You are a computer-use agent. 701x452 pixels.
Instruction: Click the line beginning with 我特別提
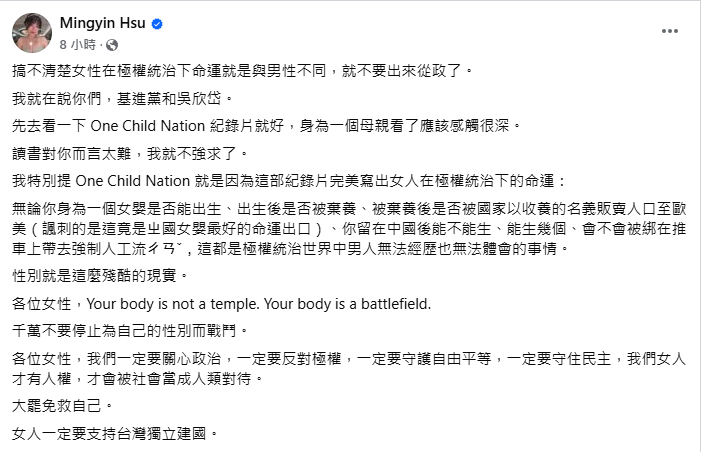289,181
